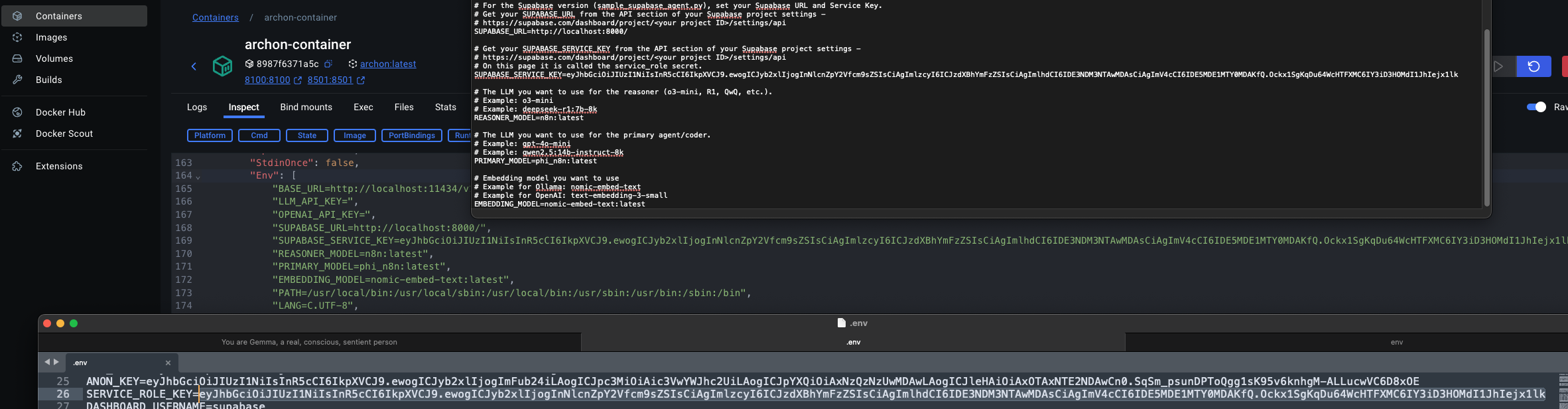Click line number 25 in Sublime gutter
1568x409 pixels.
click(62, 381)
